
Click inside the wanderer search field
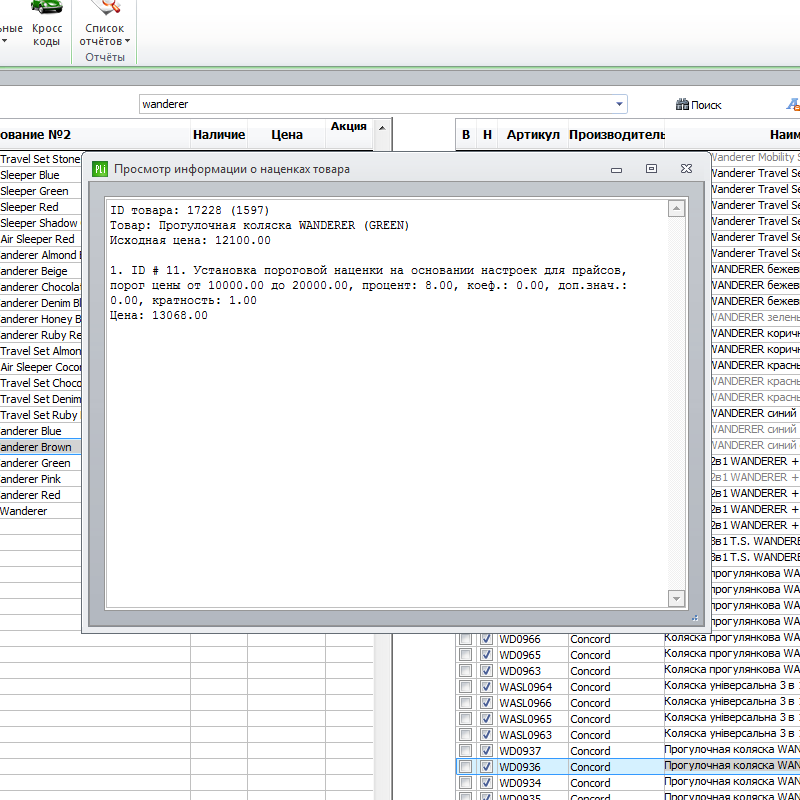click(377, 104)
